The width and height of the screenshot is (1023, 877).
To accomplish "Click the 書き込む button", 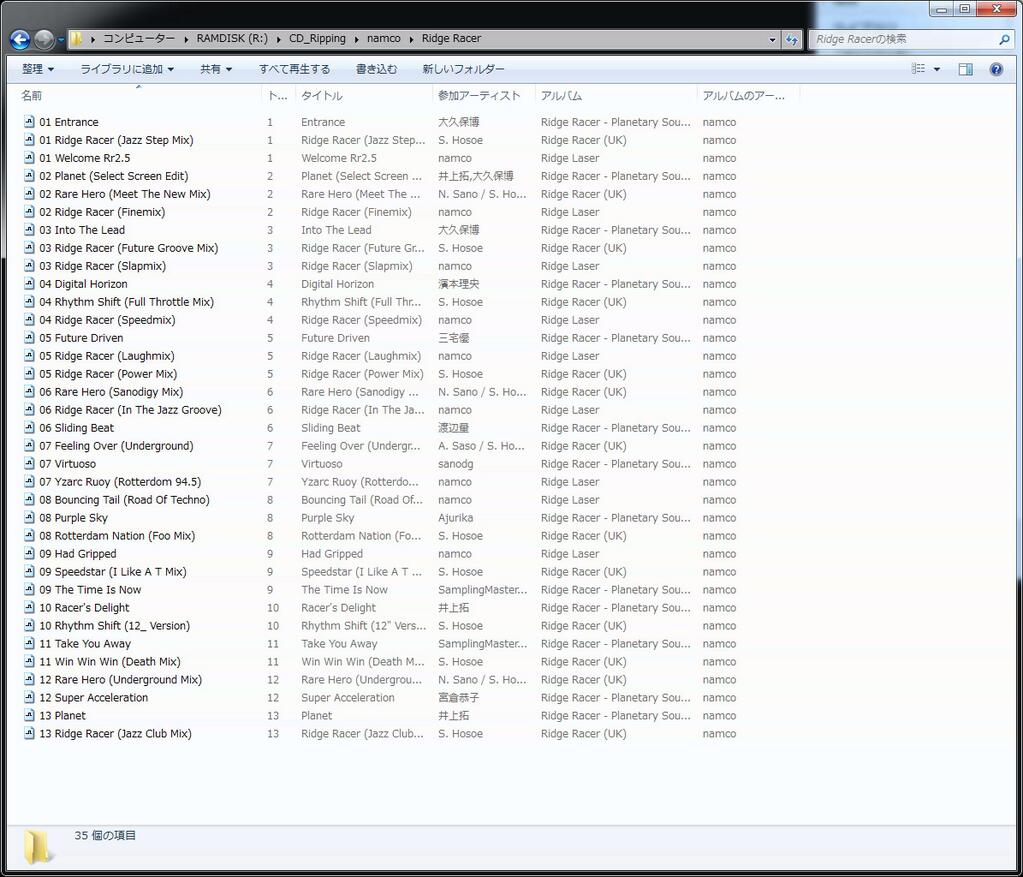I will (x=376, y=69).
